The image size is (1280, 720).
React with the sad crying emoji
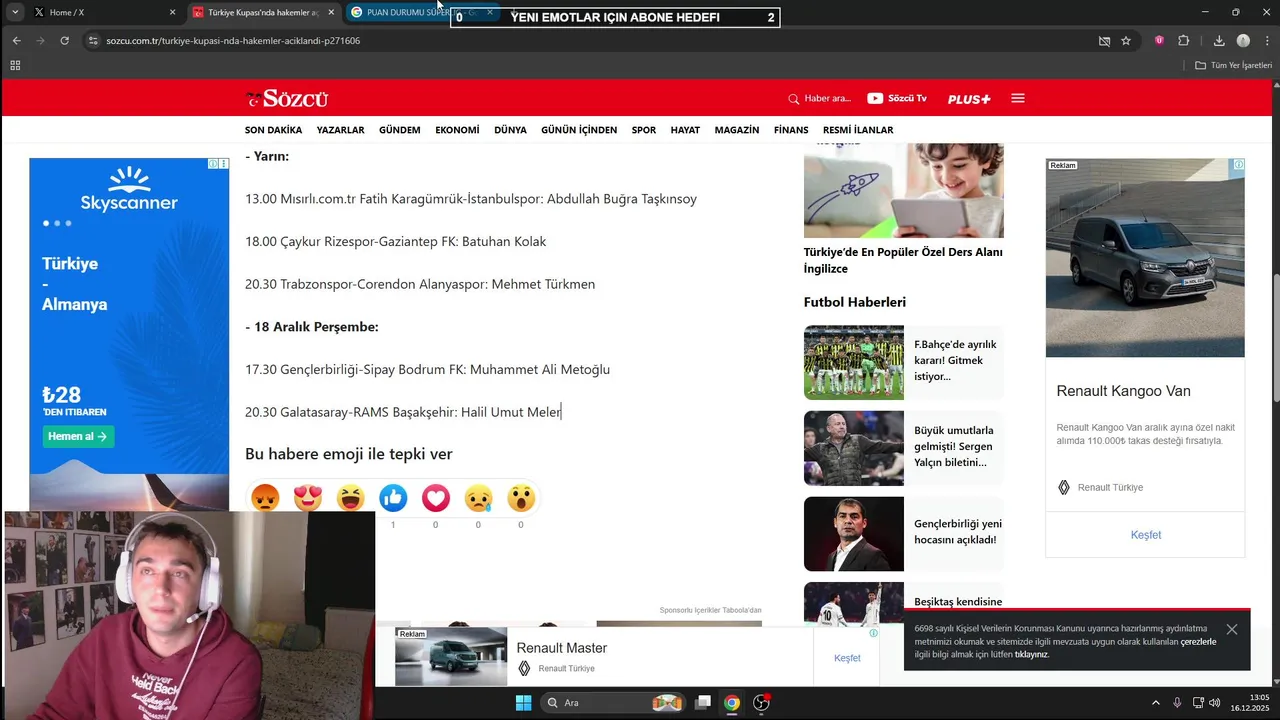(478, 497)
